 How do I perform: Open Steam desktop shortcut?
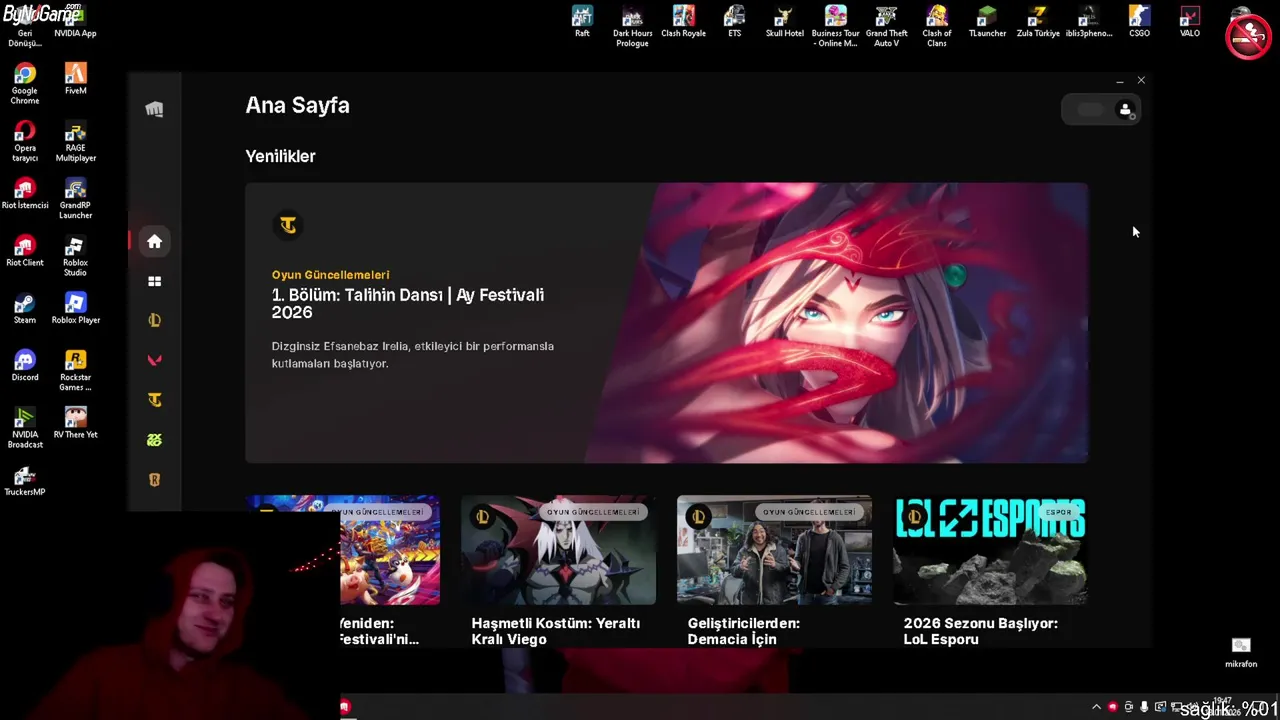pyautogui.click(x=25, y=308)
